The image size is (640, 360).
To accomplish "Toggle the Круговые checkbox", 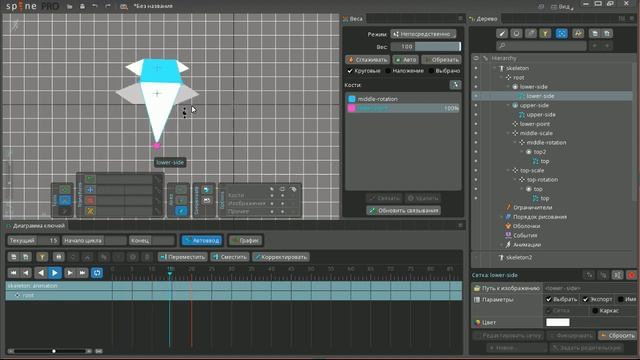I will click(350, 71).
